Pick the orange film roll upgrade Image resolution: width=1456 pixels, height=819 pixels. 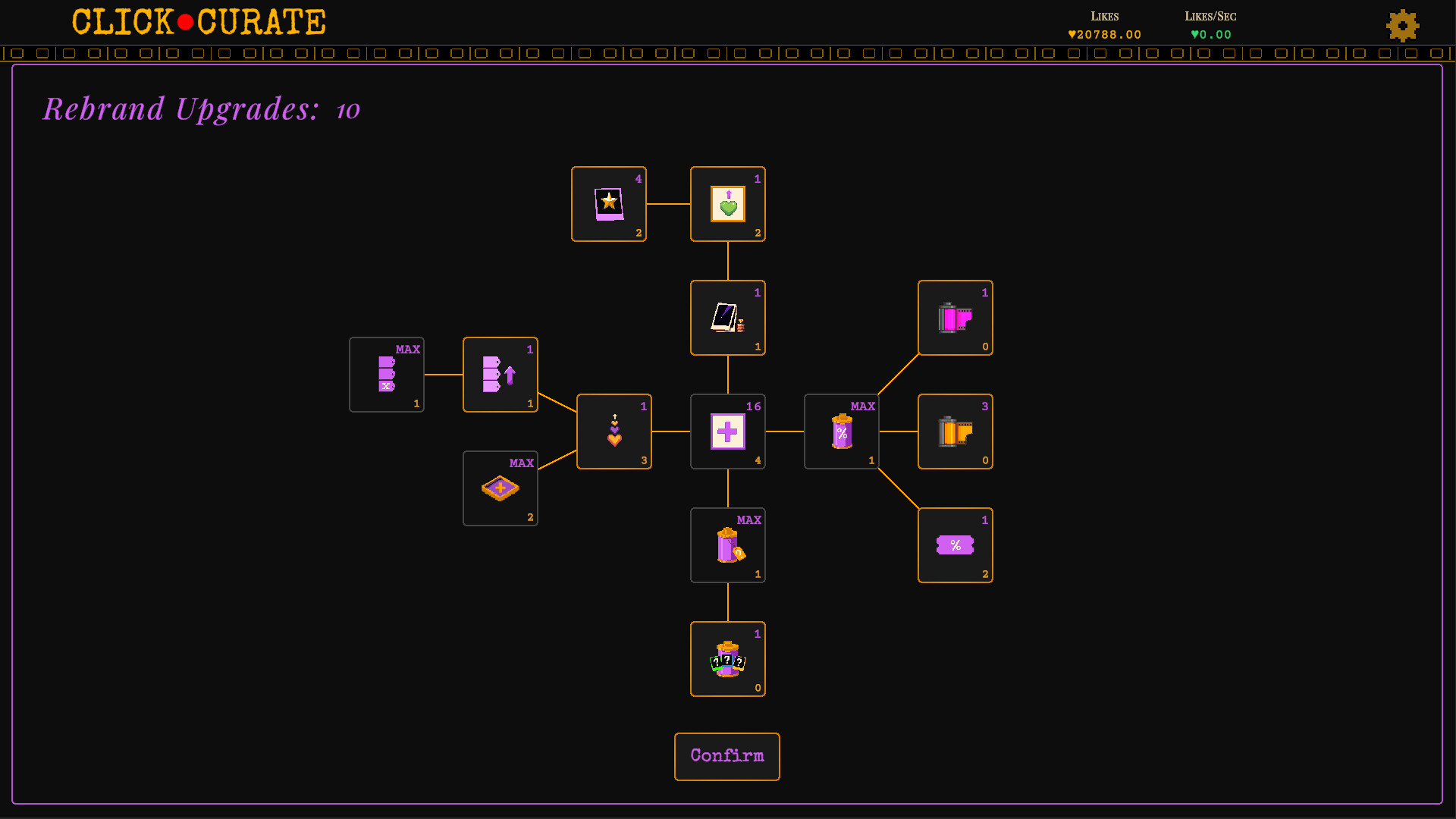tap(955, 431)
